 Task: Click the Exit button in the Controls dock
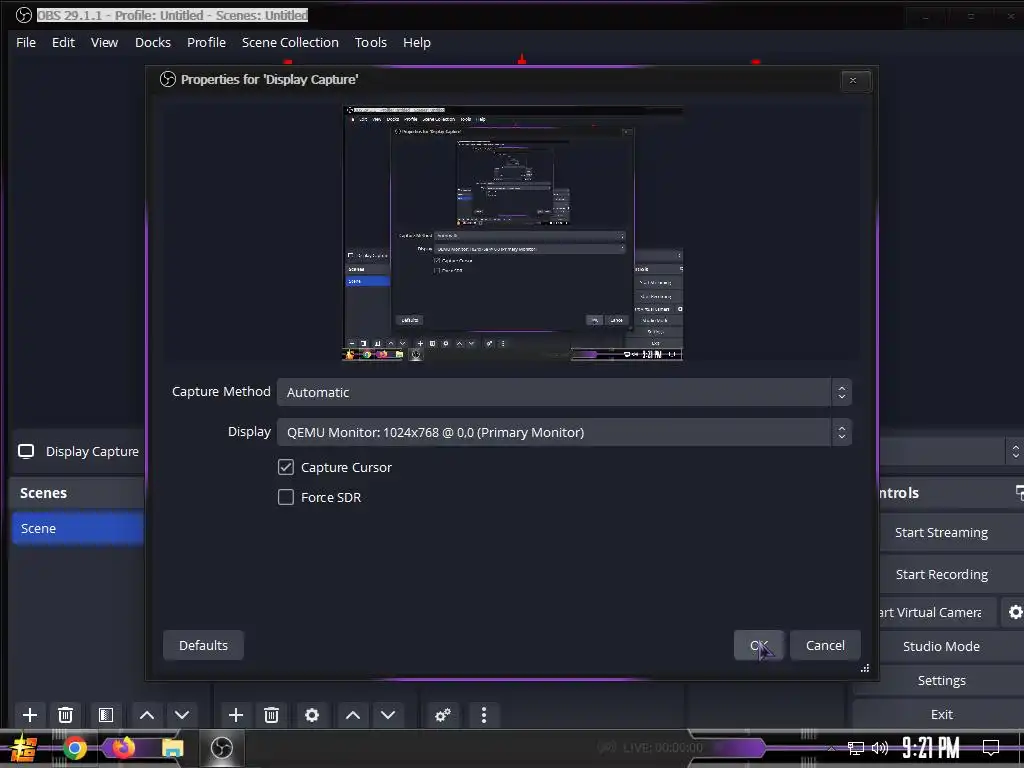pyautogui.click(x=941, y=714)
